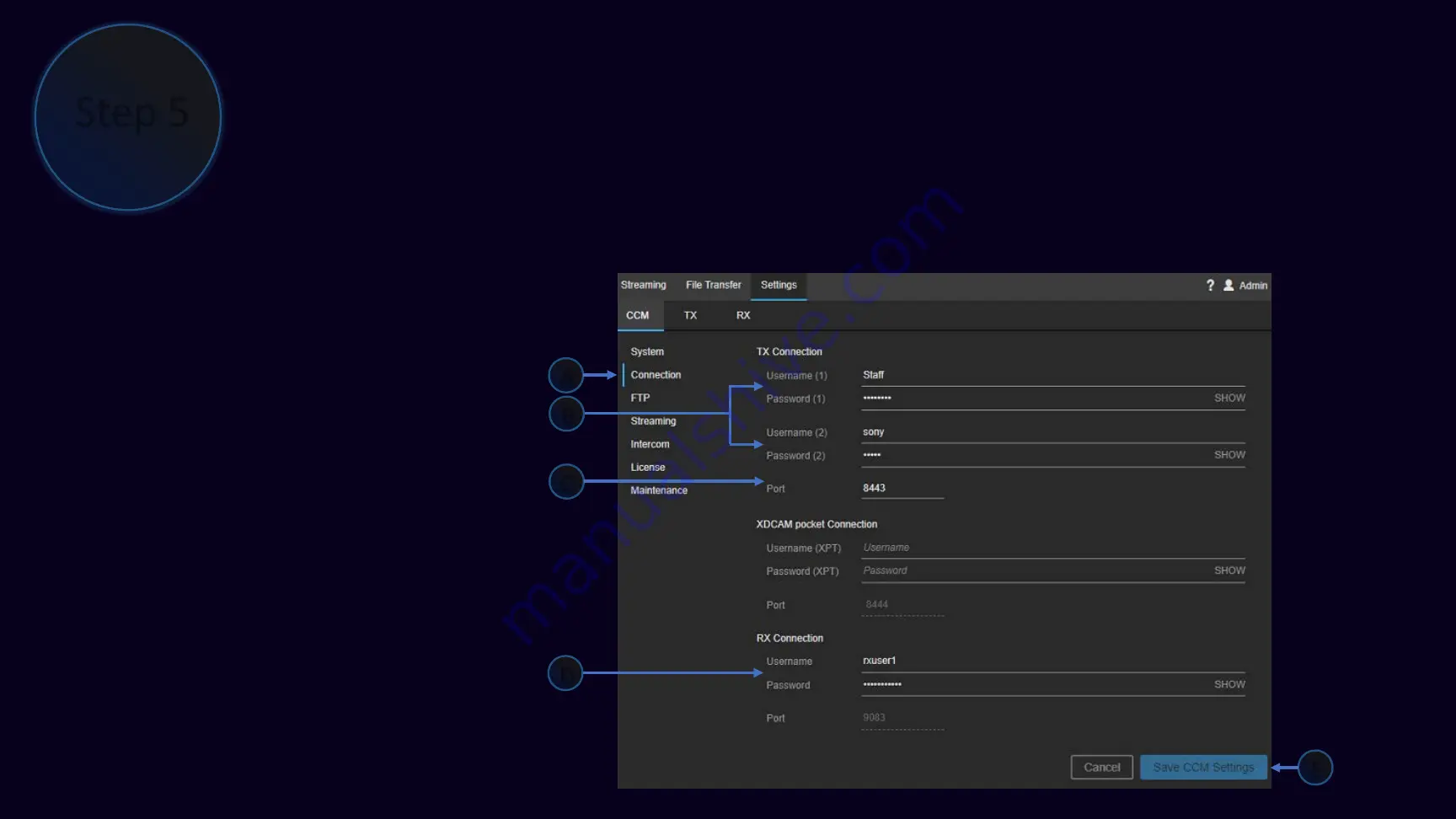The image size is (1456, 819).
Task: Select Connection in the sidebar
Action: point(656,375)
